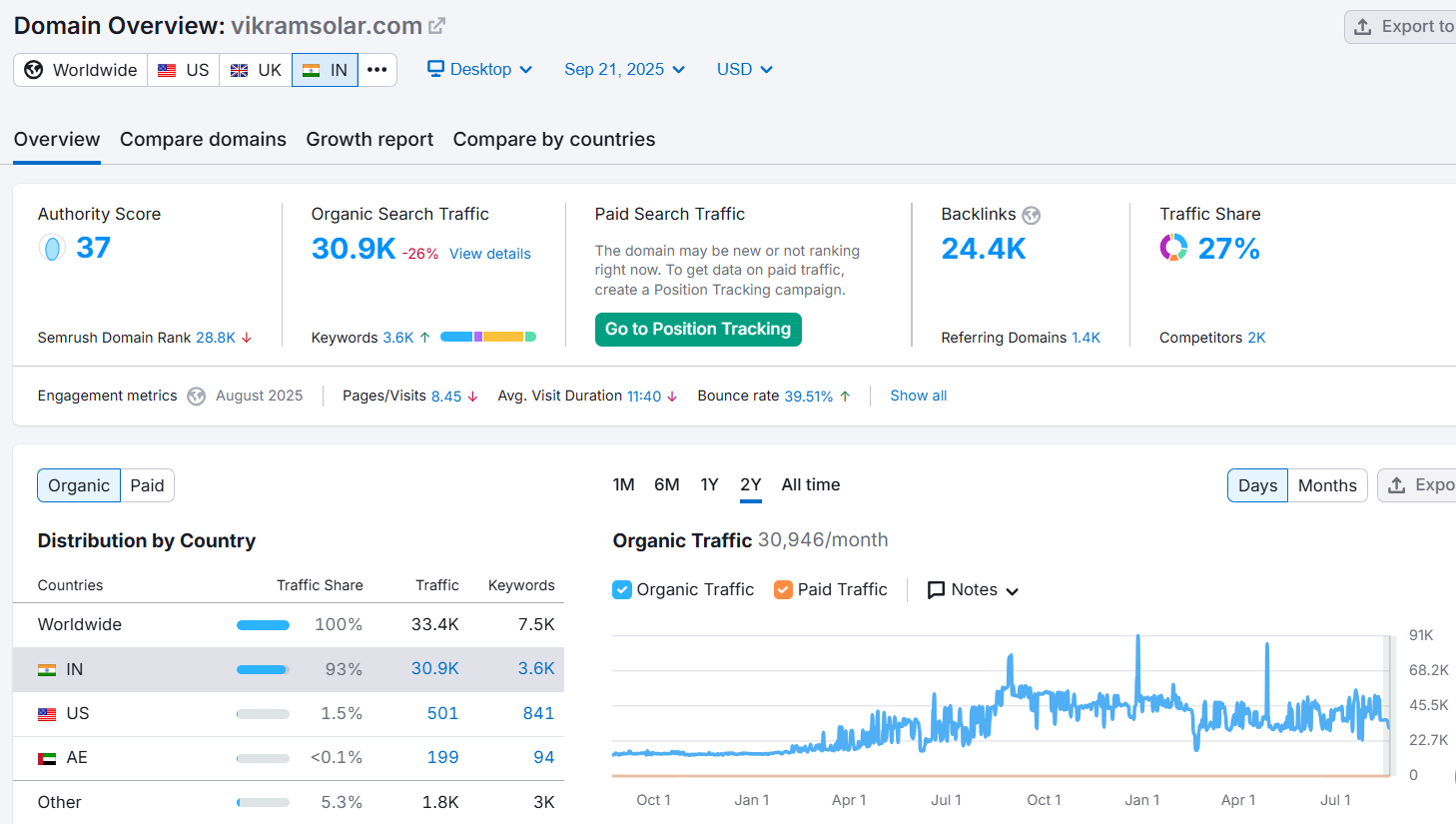
Task: Click the Traffic Share donut chart icon
Action: [1173, 248]
